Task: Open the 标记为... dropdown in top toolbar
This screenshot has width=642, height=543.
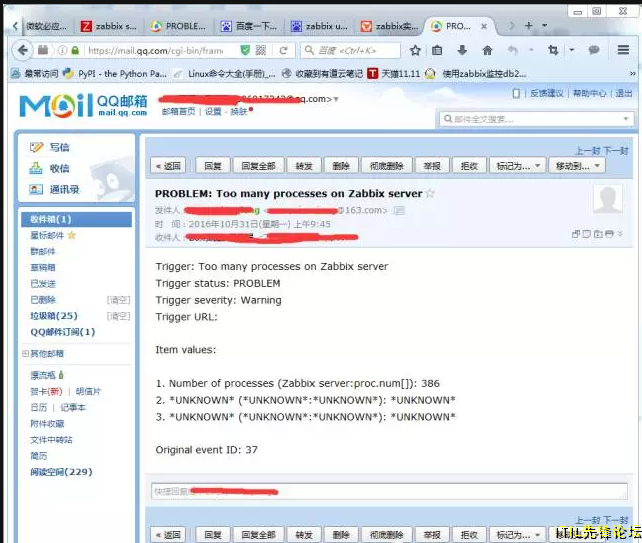Action: coord(518,166)
